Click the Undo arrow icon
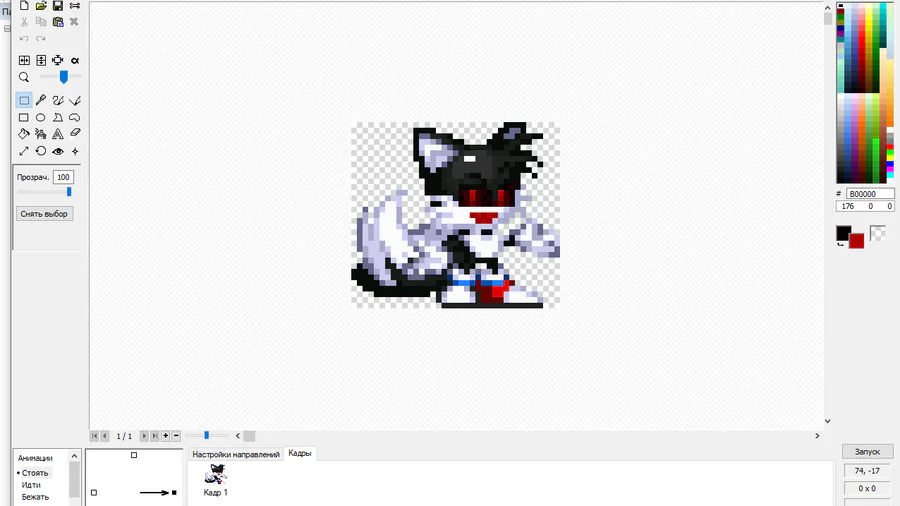The width and height of the screenshot is (900, 506). point(24,38)
